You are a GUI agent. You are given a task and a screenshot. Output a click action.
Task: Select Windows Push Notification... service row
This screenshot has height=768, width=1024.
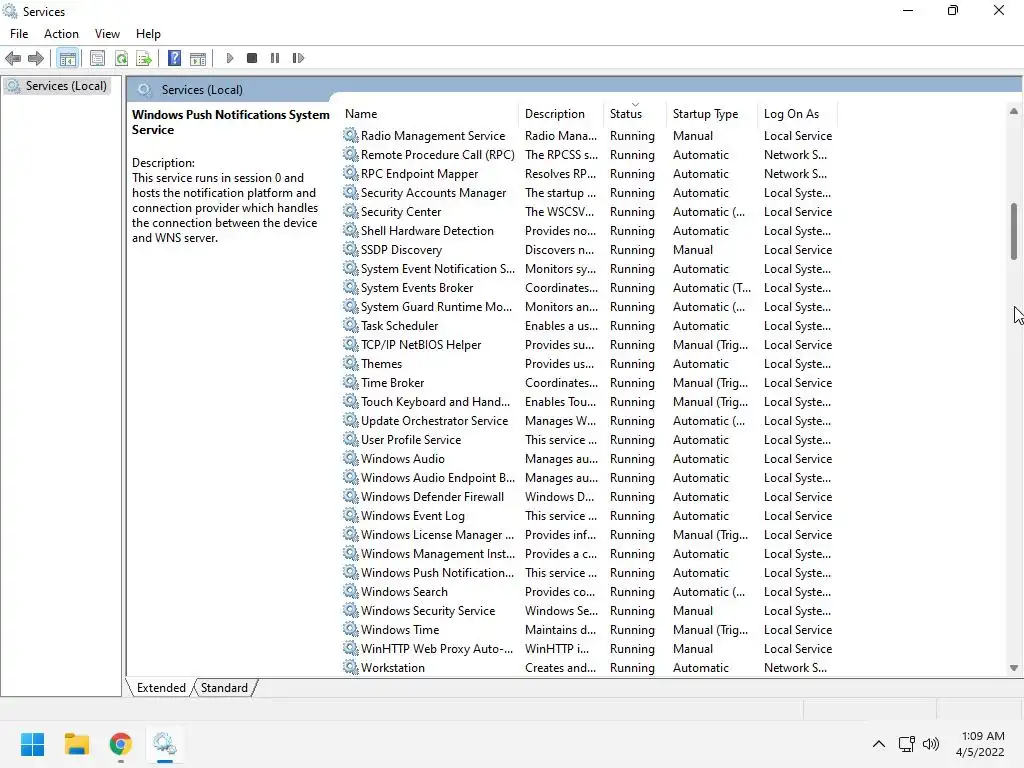coord(588,573)
